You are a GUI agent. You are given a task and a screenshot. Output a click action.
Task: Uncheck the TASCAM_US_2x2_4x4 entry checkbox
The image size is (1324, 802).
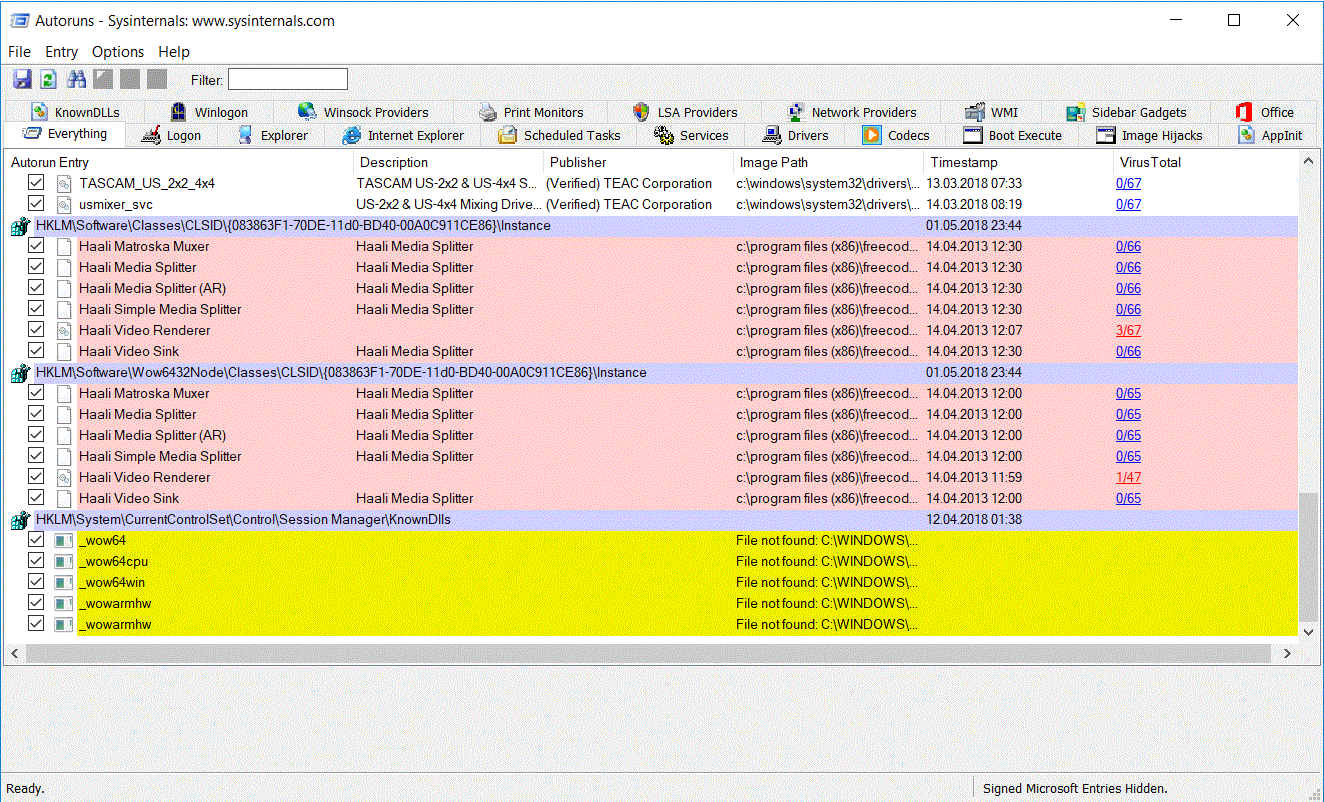point(36,183)
